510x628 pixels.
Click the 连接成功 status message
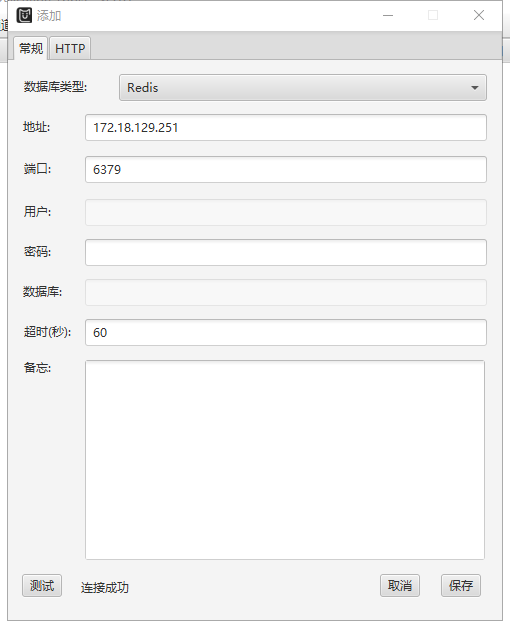point(105,588)
